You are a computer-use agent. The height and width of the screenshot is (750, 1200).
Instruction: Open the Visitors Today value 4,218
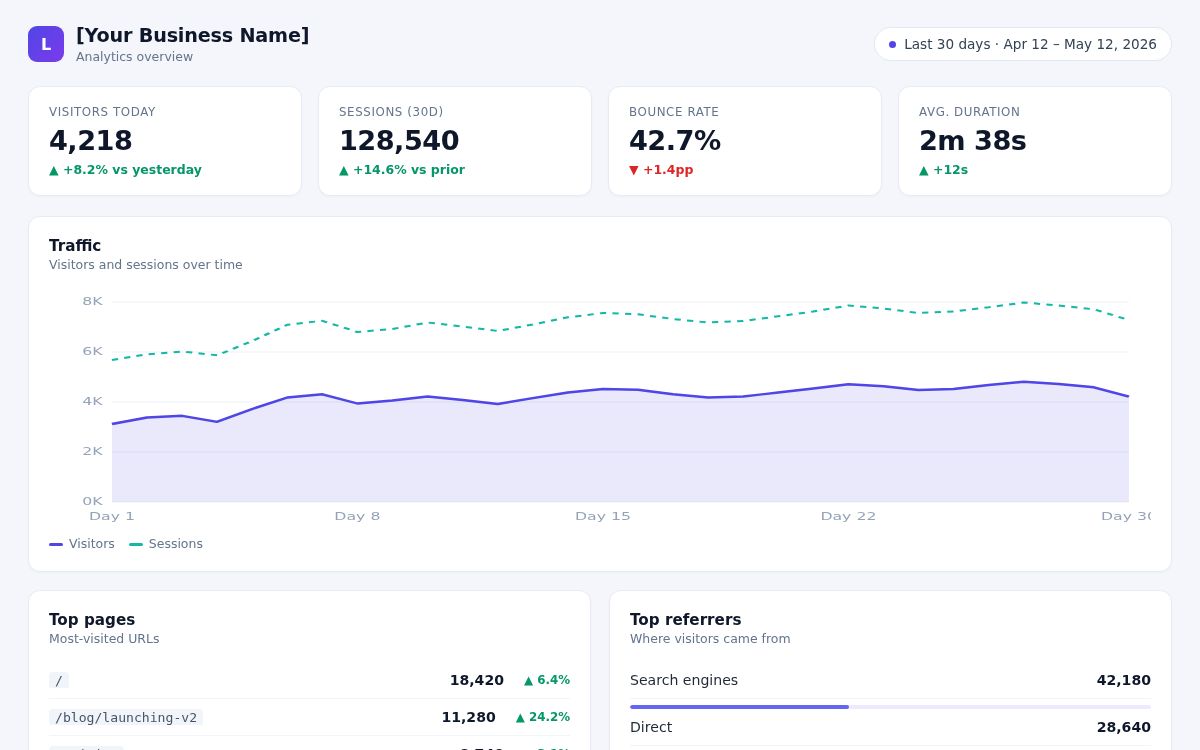91,141
